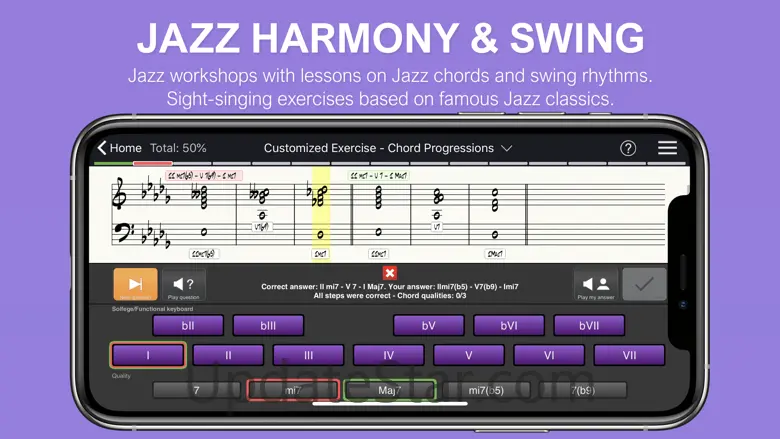The image size is (780, 439).
Task: Choose the Maj7 chord quality
Action: [x=390, y=390]
